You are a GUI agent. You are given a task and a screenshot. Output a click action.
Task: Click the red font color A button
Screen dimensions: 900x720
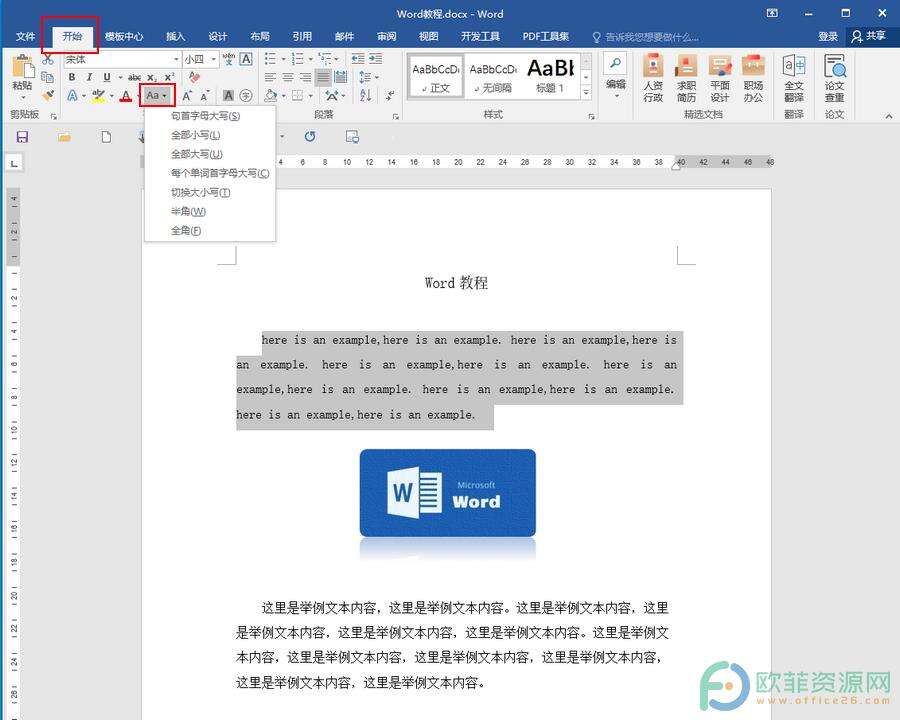point(126,96)
